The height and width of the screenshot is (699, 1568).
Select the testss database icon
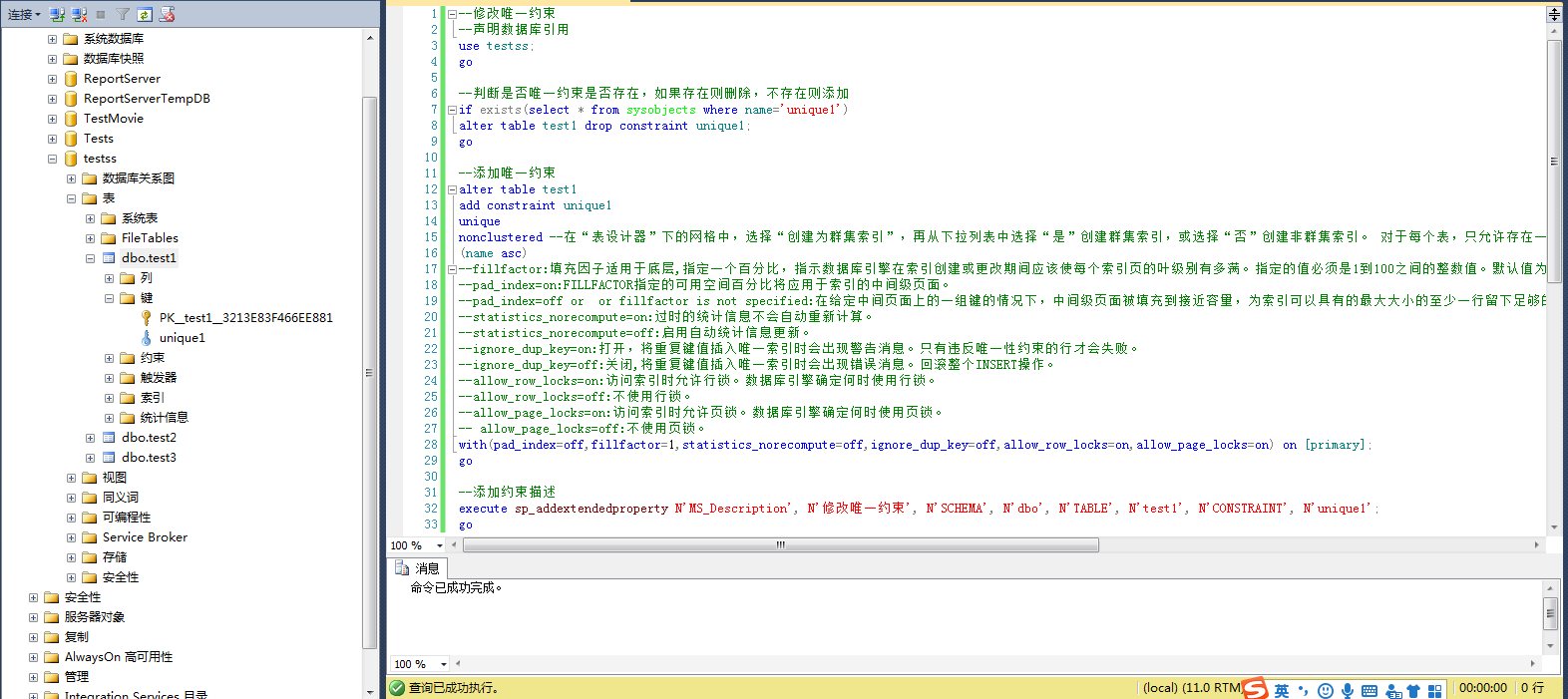[x=71, y=159]
